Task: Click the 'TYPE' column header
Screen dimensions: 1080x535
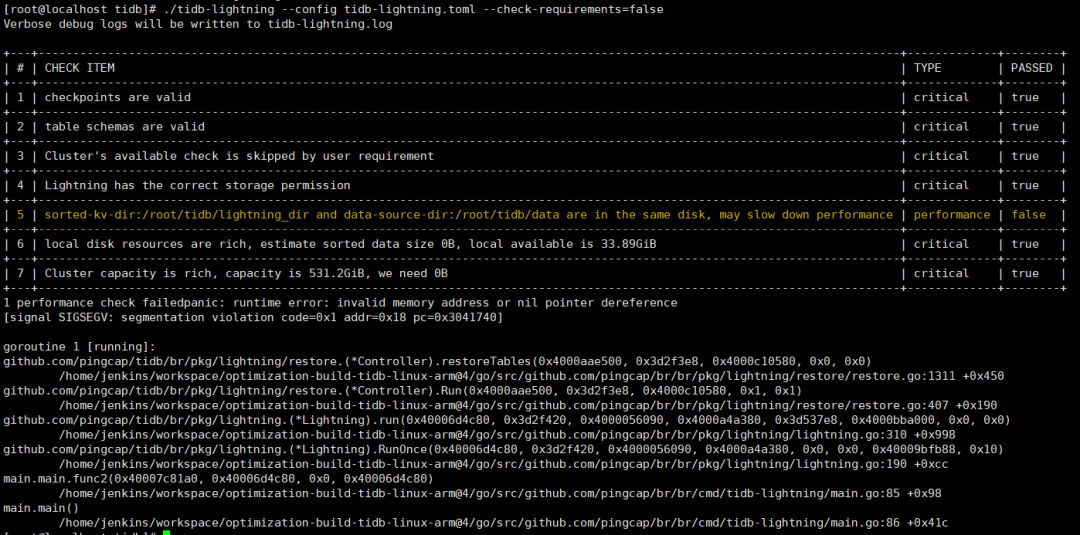Action: 928,68
